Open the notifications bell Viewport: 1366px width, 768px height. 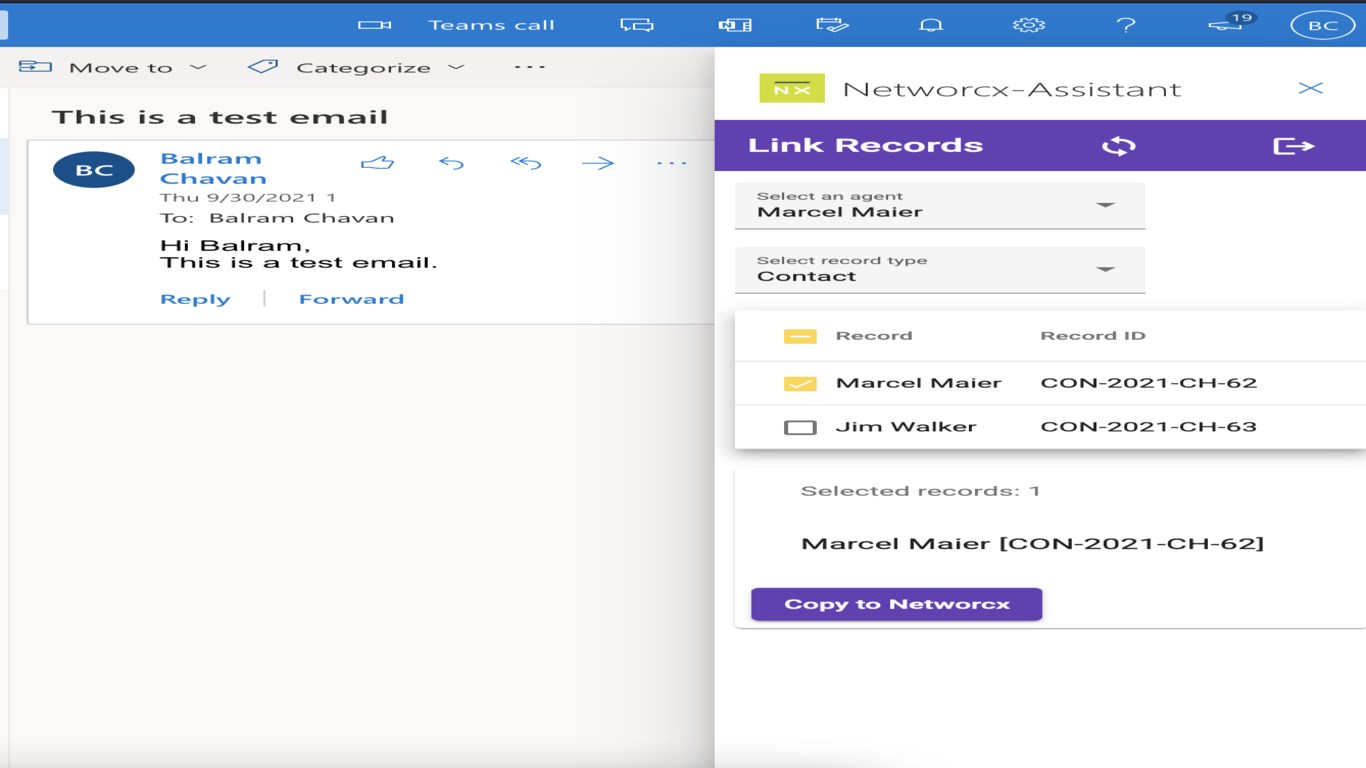[931, 25]
